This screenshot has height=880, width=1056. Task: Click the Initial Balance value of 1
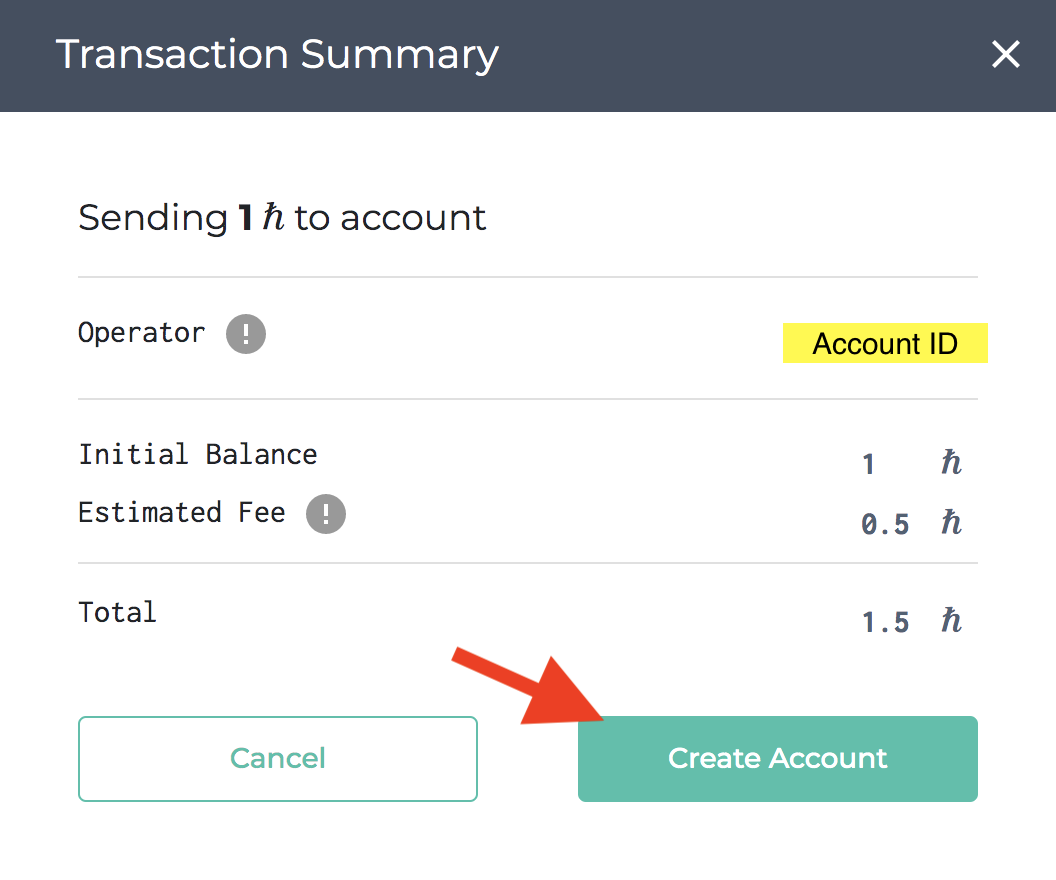pos(869,464)
